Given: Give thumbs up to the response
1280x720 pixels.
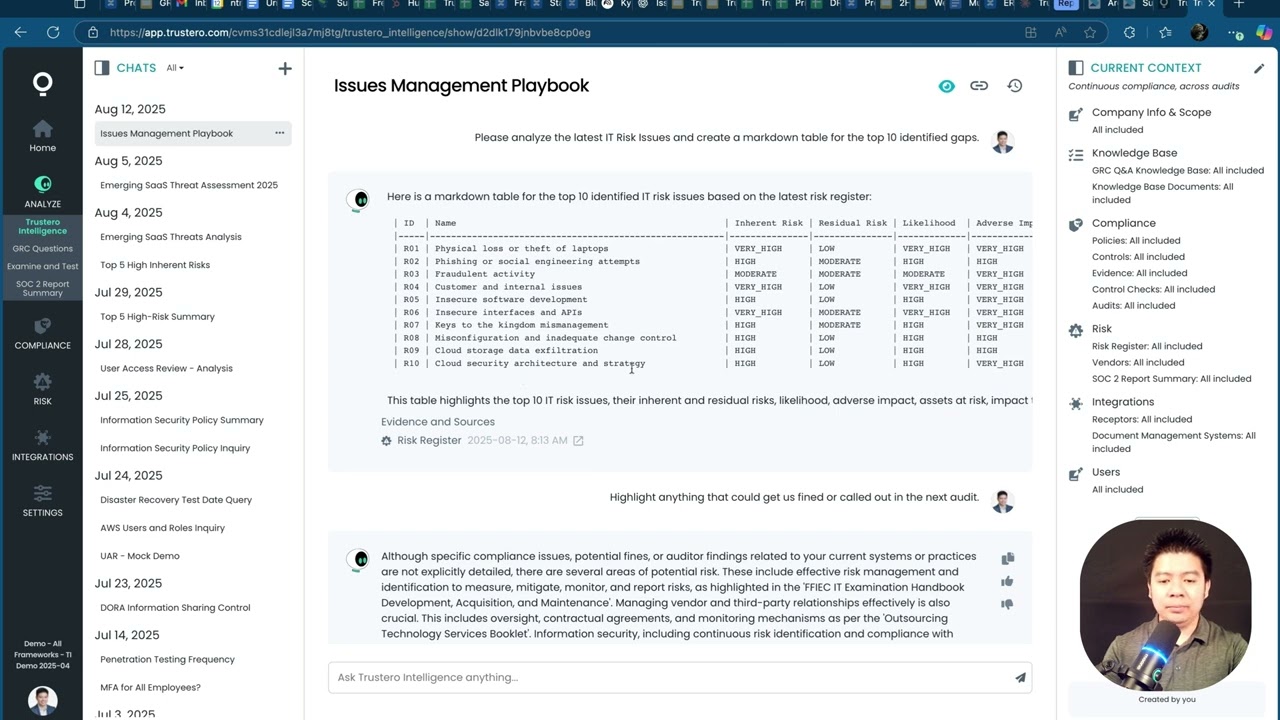Looking at the screenshot, I should coord(1007,581).
